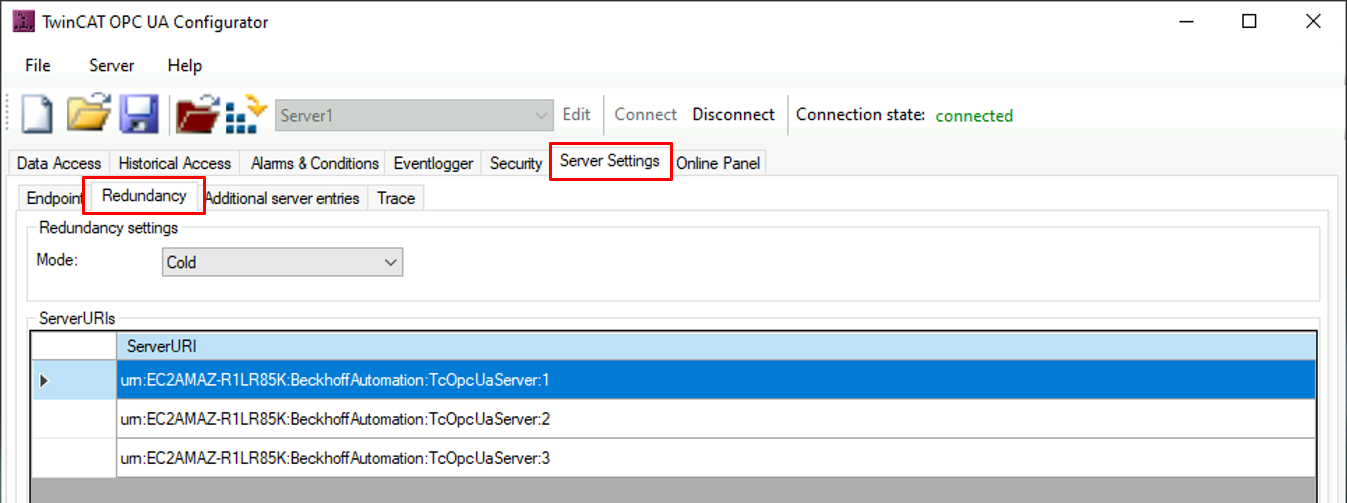Switch to the Online Panel tab
Screen dimensions: 1347x503
pos(719,163)
